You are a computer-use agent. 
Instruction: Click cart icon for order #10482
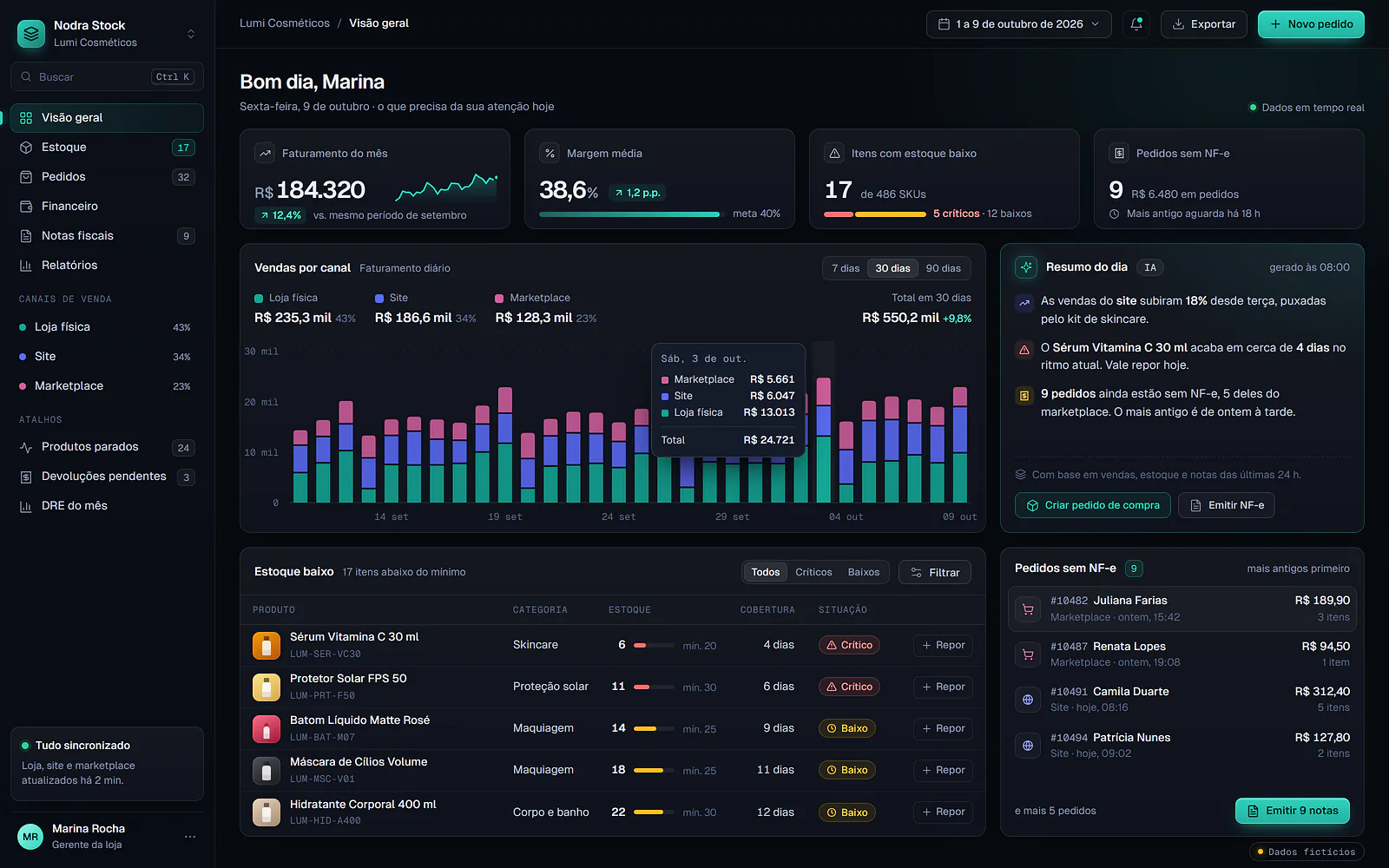click(1028, 609)
